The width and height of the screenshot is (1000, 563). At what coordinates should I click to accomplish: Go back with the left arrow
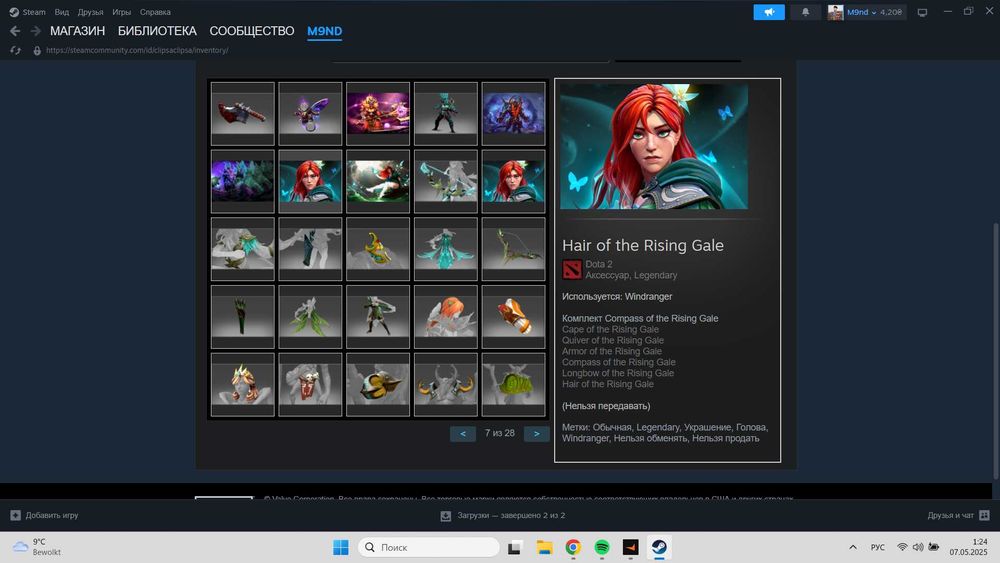pyautogui.click(x=15, y=31)
